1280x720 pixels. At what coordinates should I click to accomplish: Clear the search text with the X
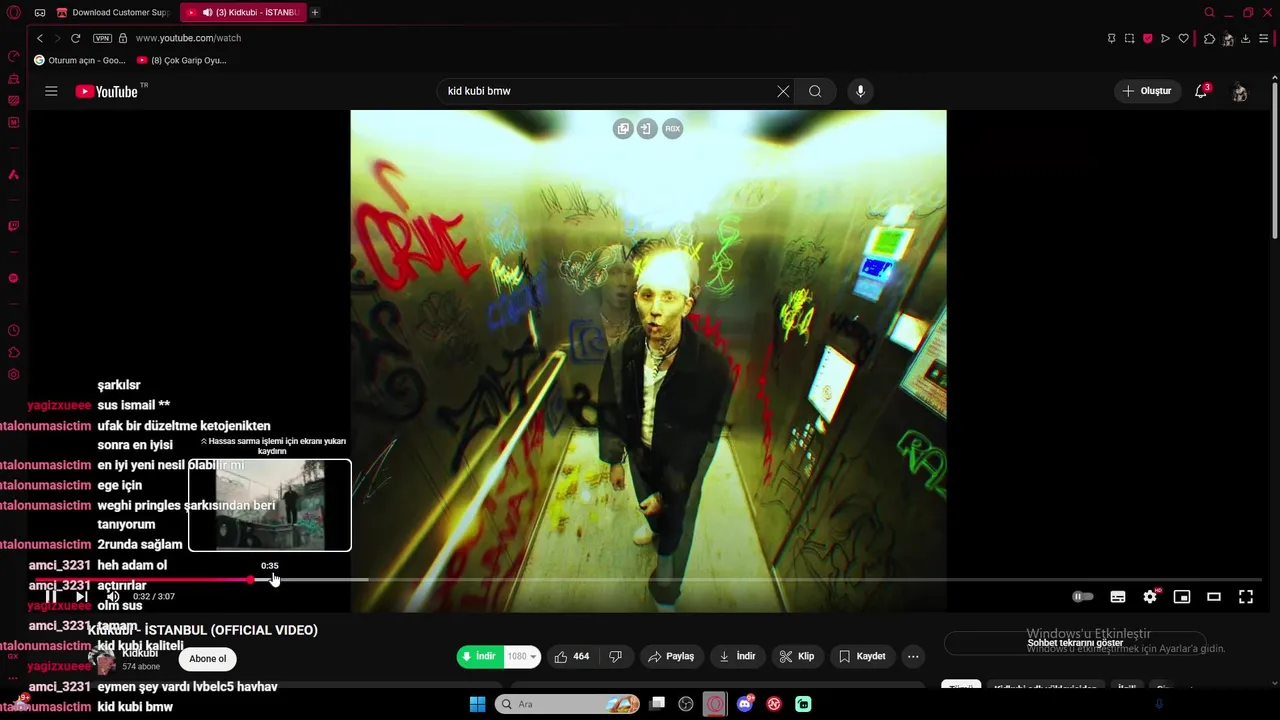[783, 91]
